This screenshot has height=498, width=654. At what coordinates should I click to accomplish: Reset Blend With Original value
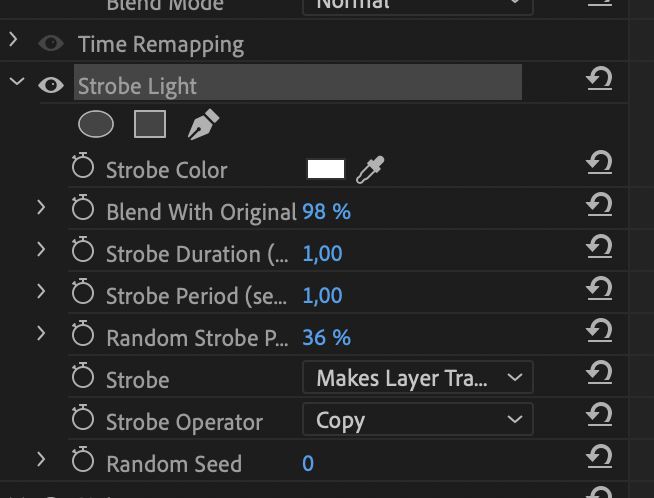coord(599,205)
